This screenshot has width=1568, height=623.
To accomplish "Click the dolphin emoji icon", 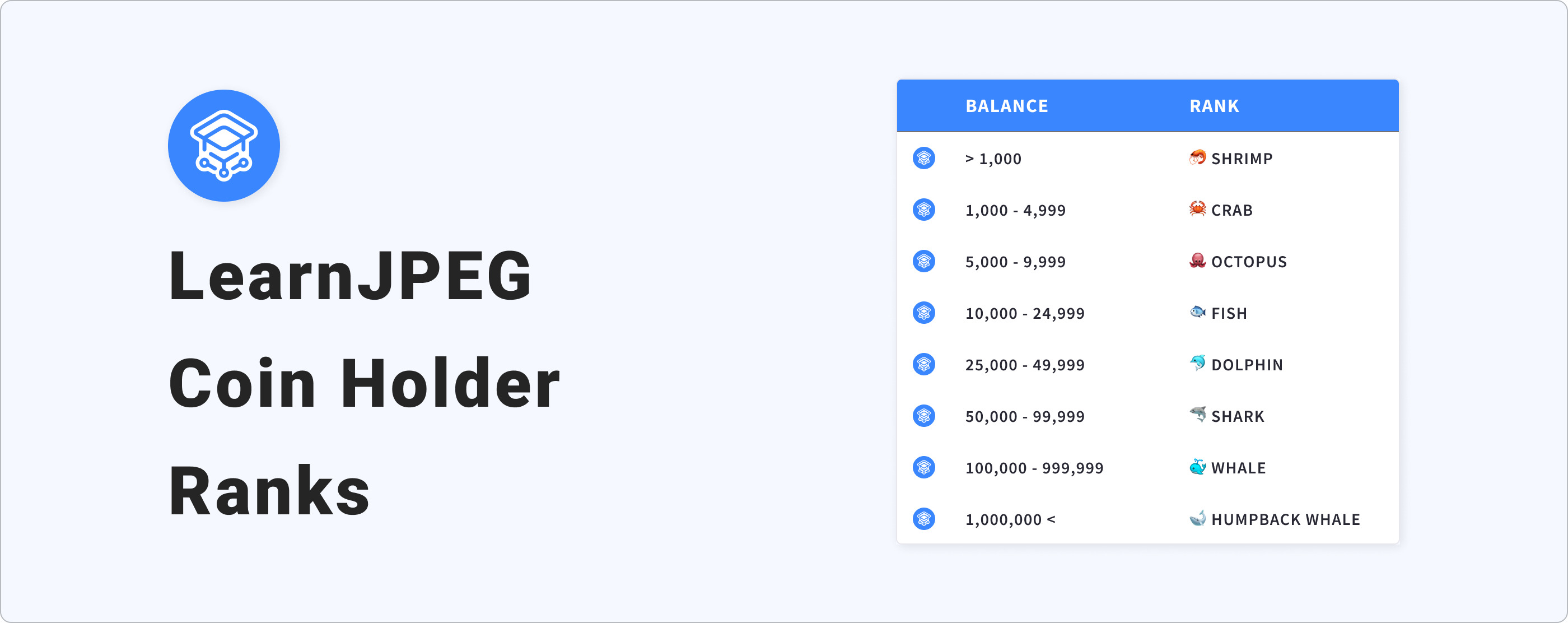I will tap(1197, 364).
